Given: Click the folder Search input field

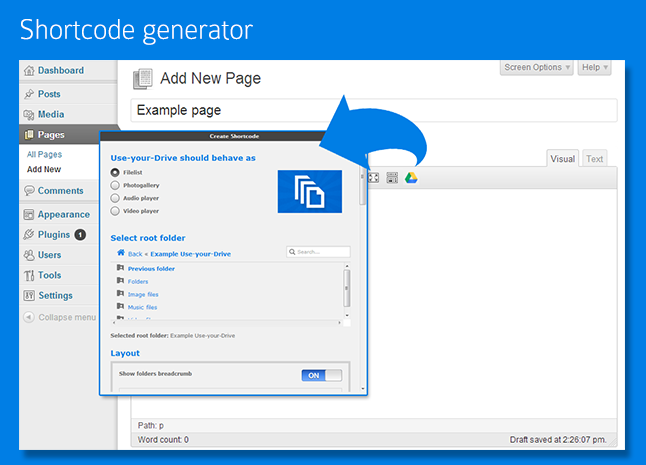Looking at the screenshot, I should coord(318,252).
